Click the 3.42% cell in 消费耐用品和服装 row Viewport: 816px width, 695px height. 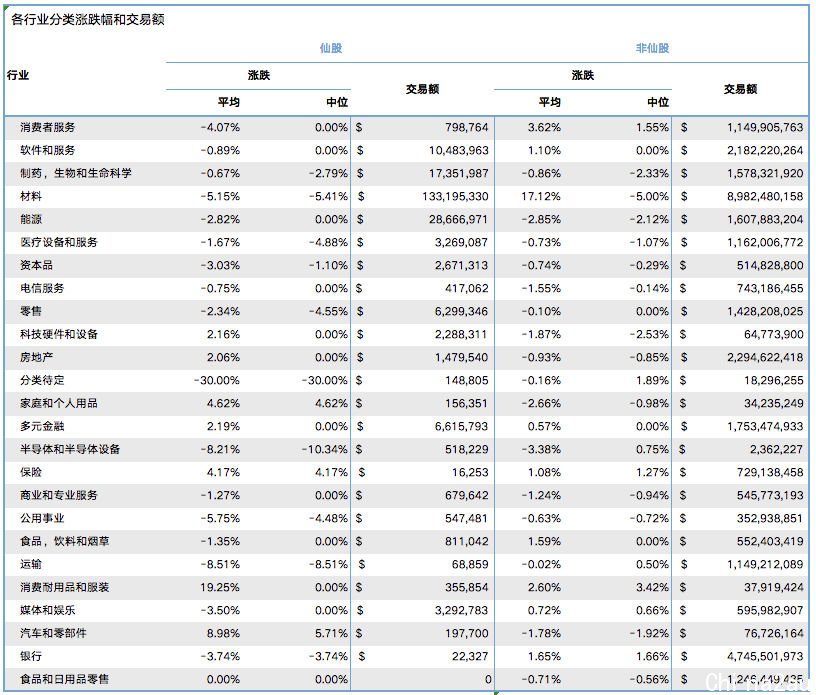point(652,587)
